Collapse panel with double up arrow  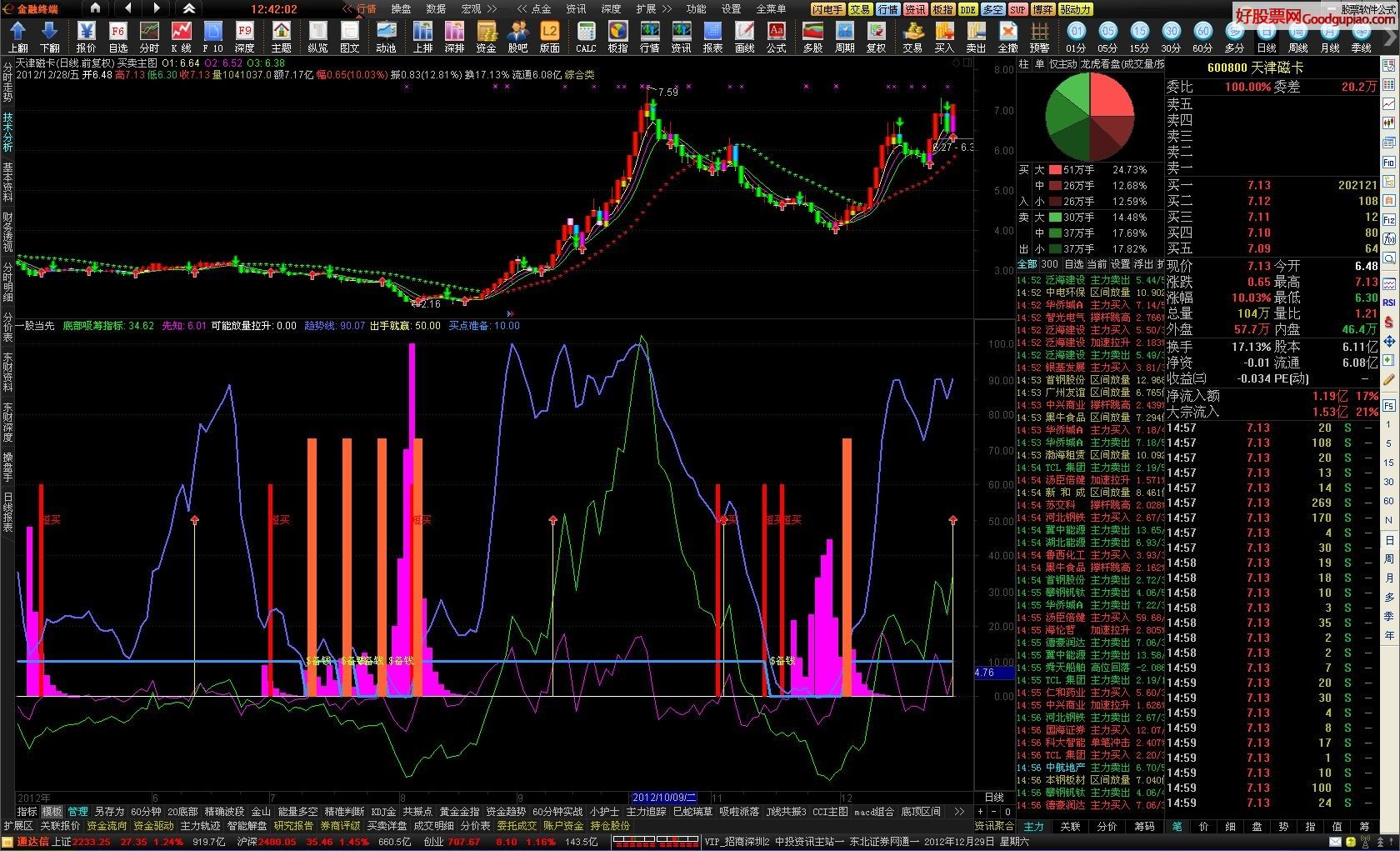(189, 8)
